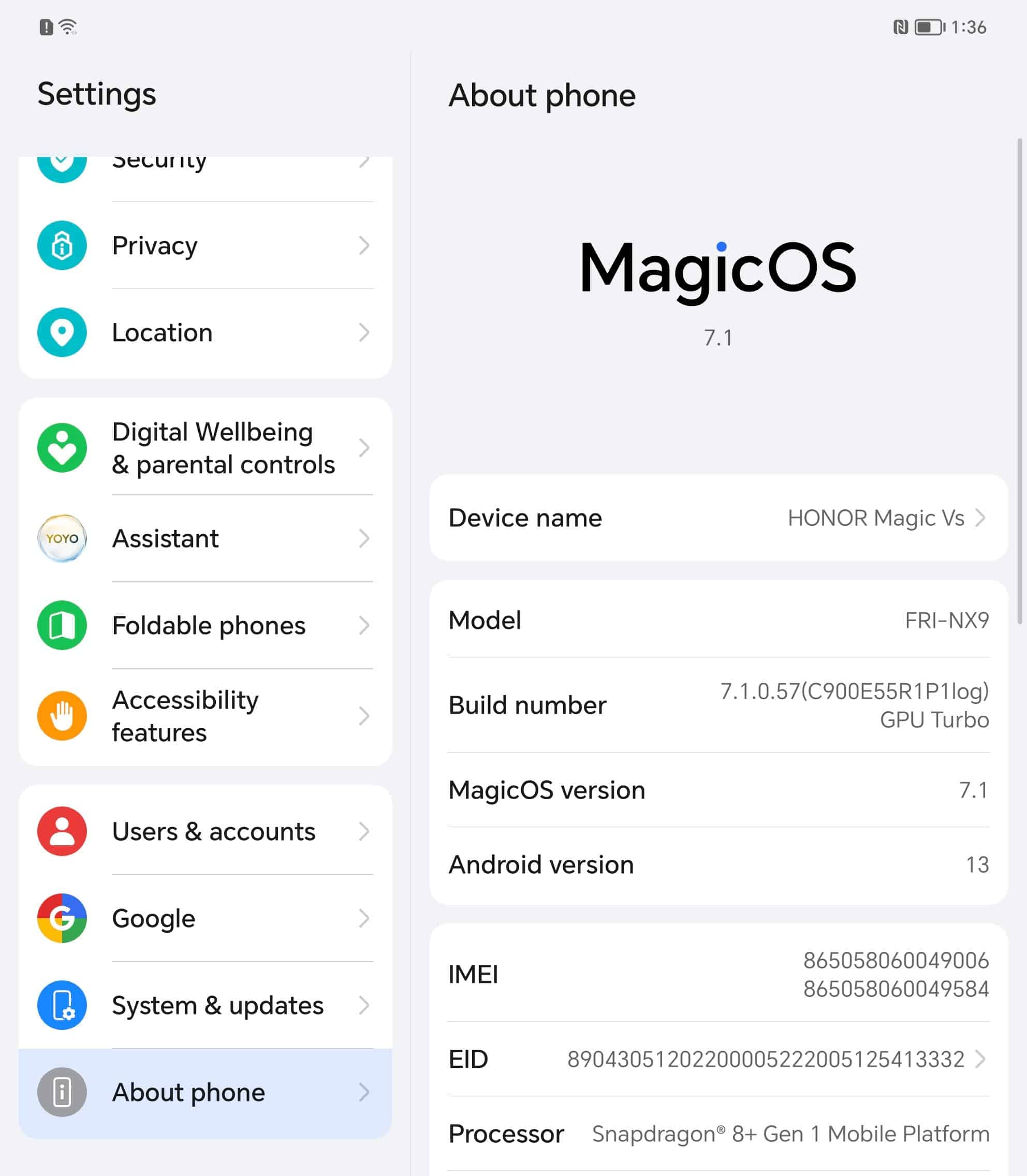Toggle Wi-Fi status icon
Image resolution: width=1027 pixels, height=1176 pixels.
pos(72,25)
